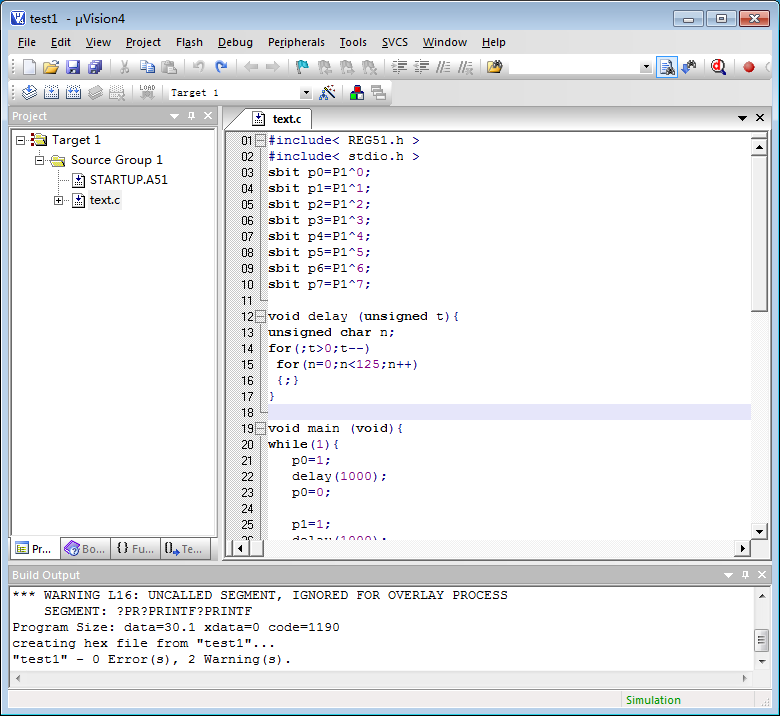Image resolution: width=780 pixels, height=716 pixels.
Task: Open the Project menu
Action: tap(143, 42)
